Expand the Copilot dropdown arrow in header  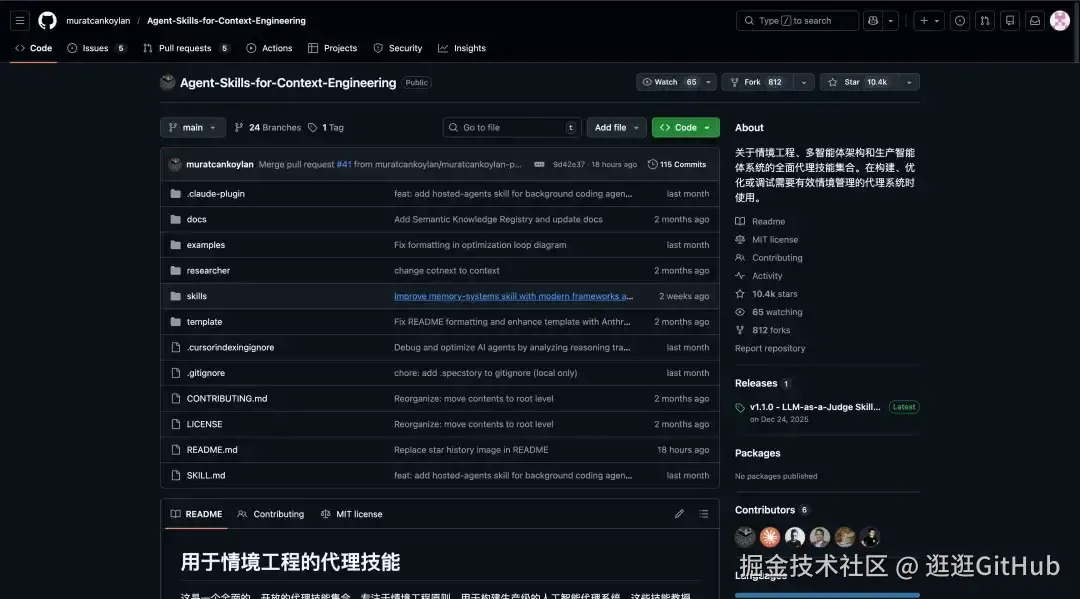click(x=891, y=21)
